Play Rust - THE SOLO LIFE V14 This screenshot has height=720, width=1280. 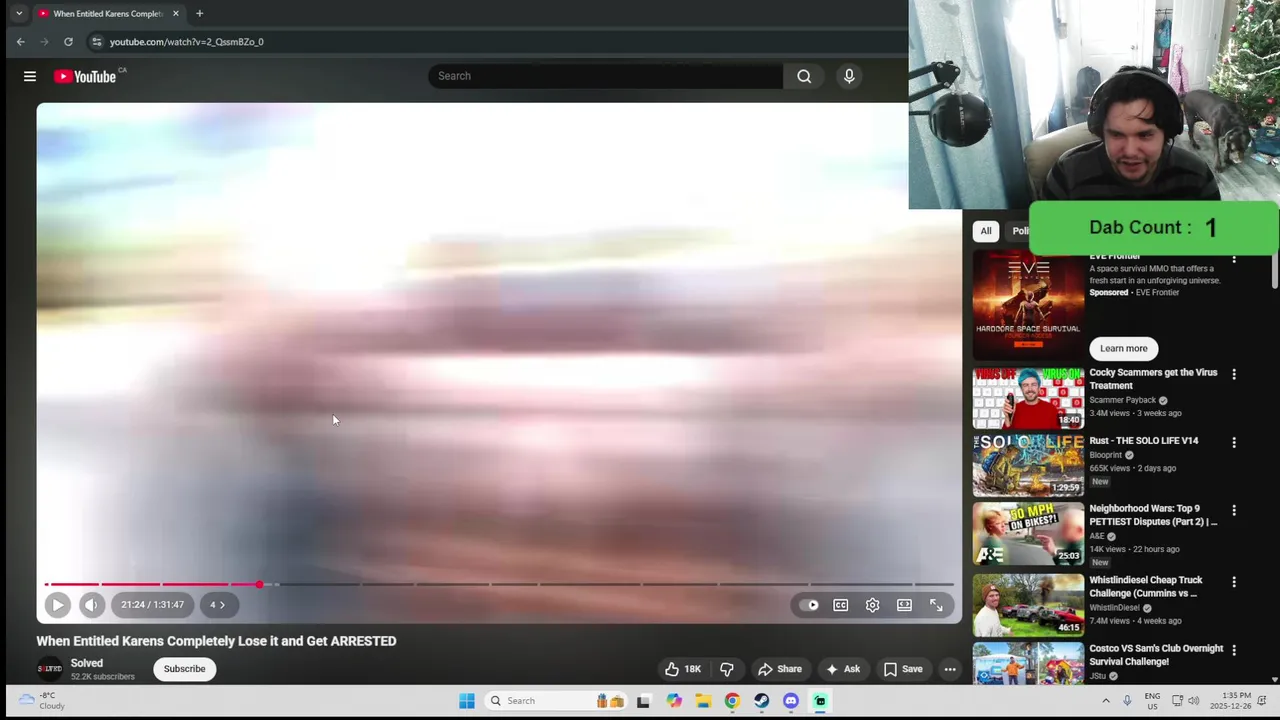click(x=1028, y=466)
